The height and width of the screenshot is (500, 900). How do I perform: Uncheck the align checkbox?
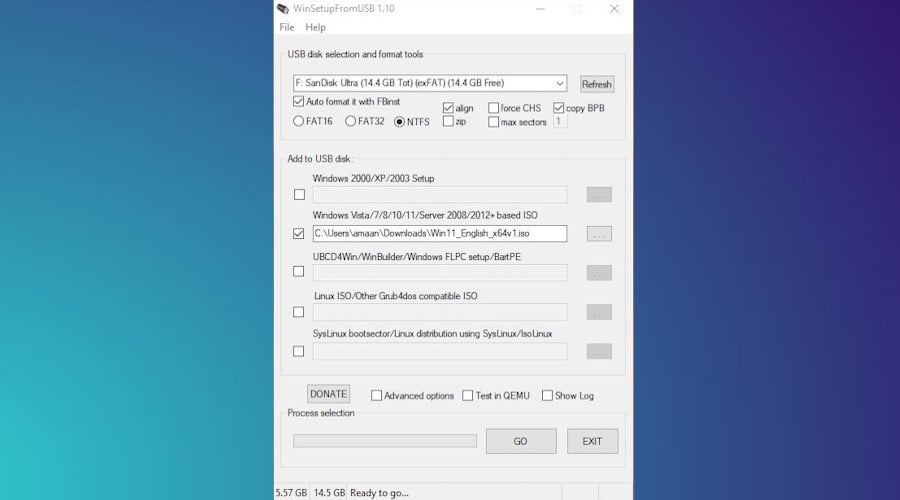(x=448, y=108)
